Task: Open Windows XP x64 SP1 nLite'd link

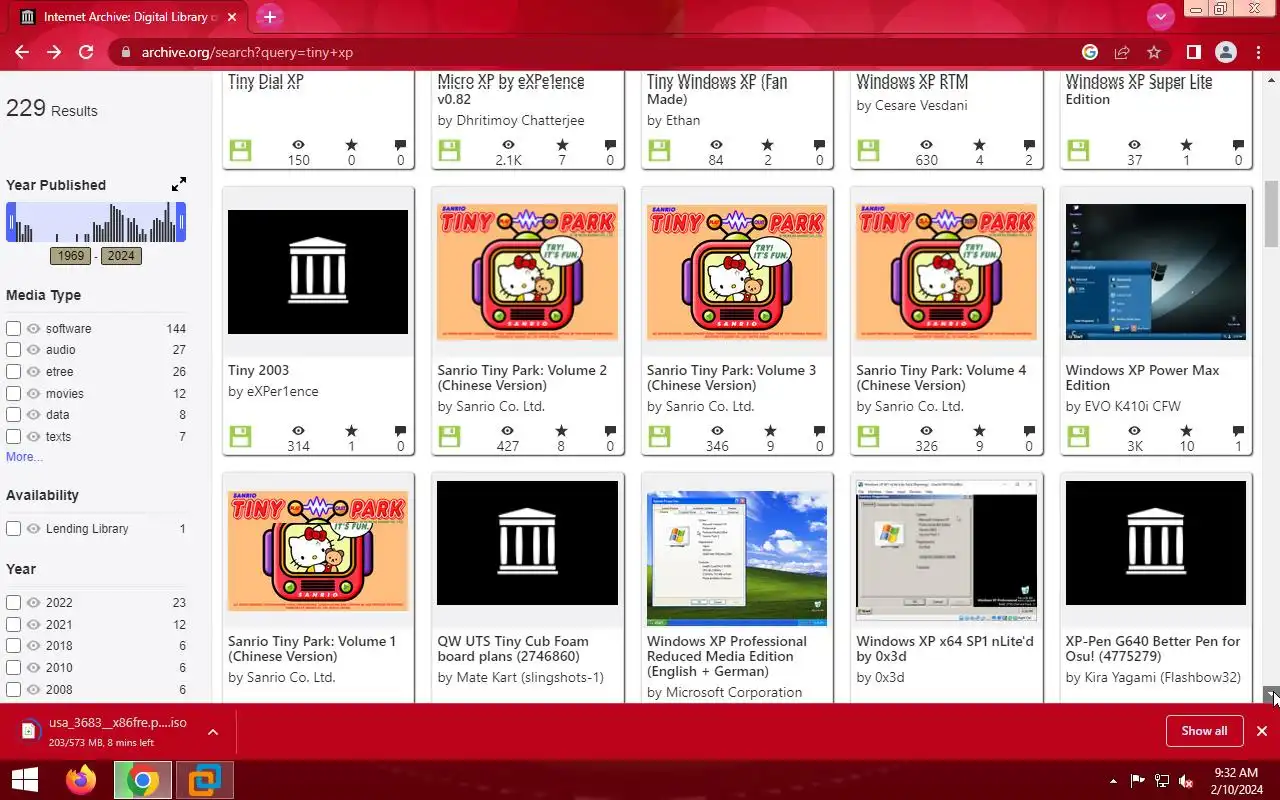Action: [x=945, y=649]
